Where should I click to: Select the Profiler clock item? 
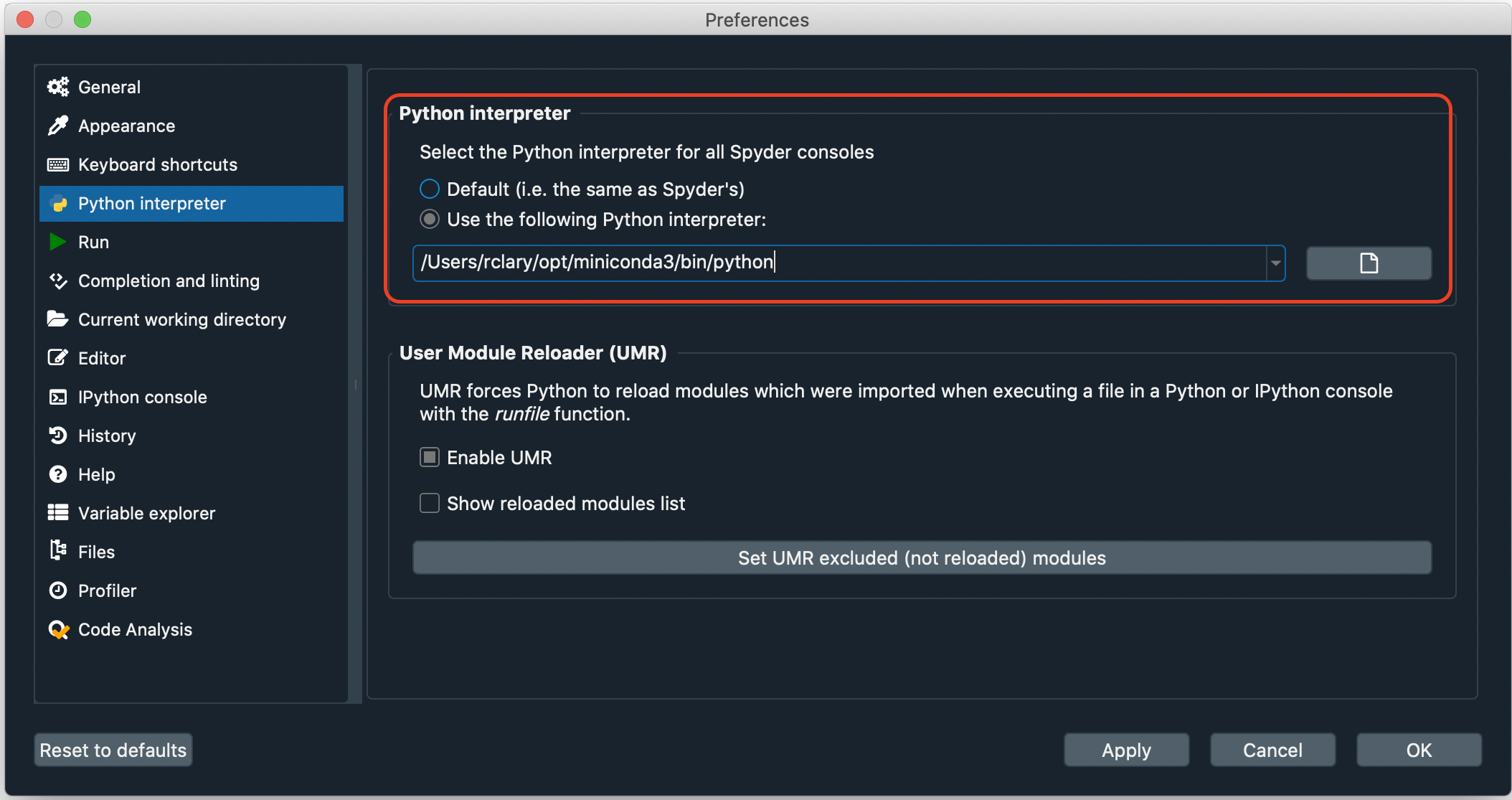pos(58,590)
